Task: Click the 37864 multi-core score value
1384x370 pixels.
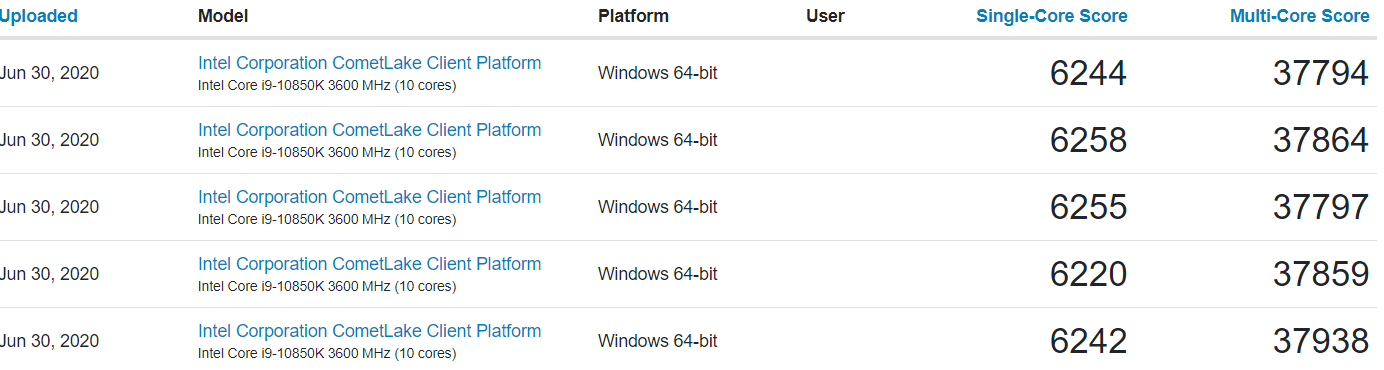Action: pyautogui.click(x=1321, y=140)
